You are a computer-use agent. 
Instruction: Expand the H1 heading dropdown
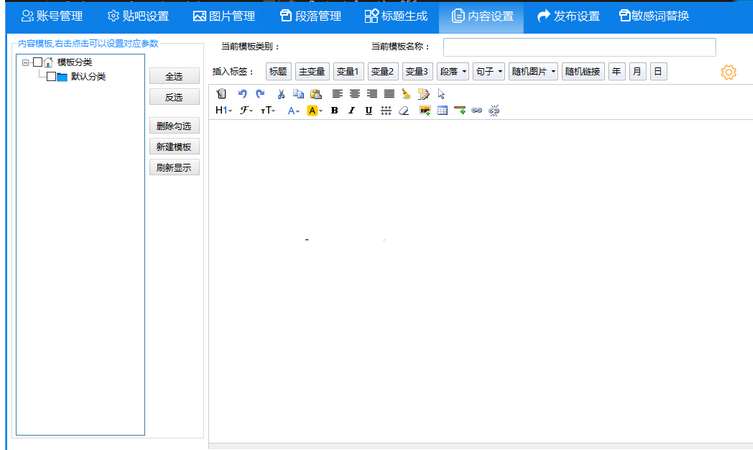pos(223,110)
